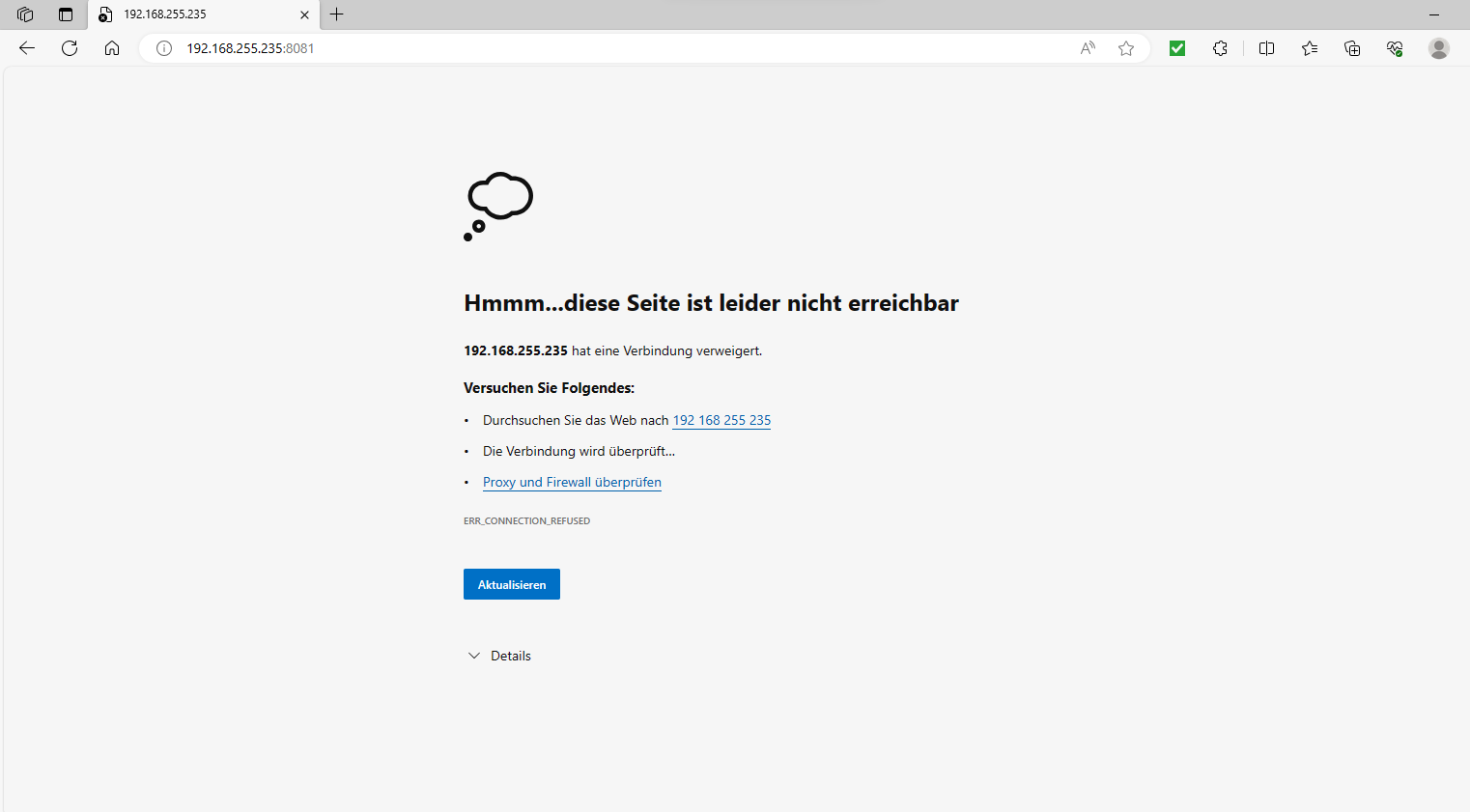Click the 'hat eine Verbindung verweigert' message
This screenshot has height=812, width=1470.
(x=666, y=350)
